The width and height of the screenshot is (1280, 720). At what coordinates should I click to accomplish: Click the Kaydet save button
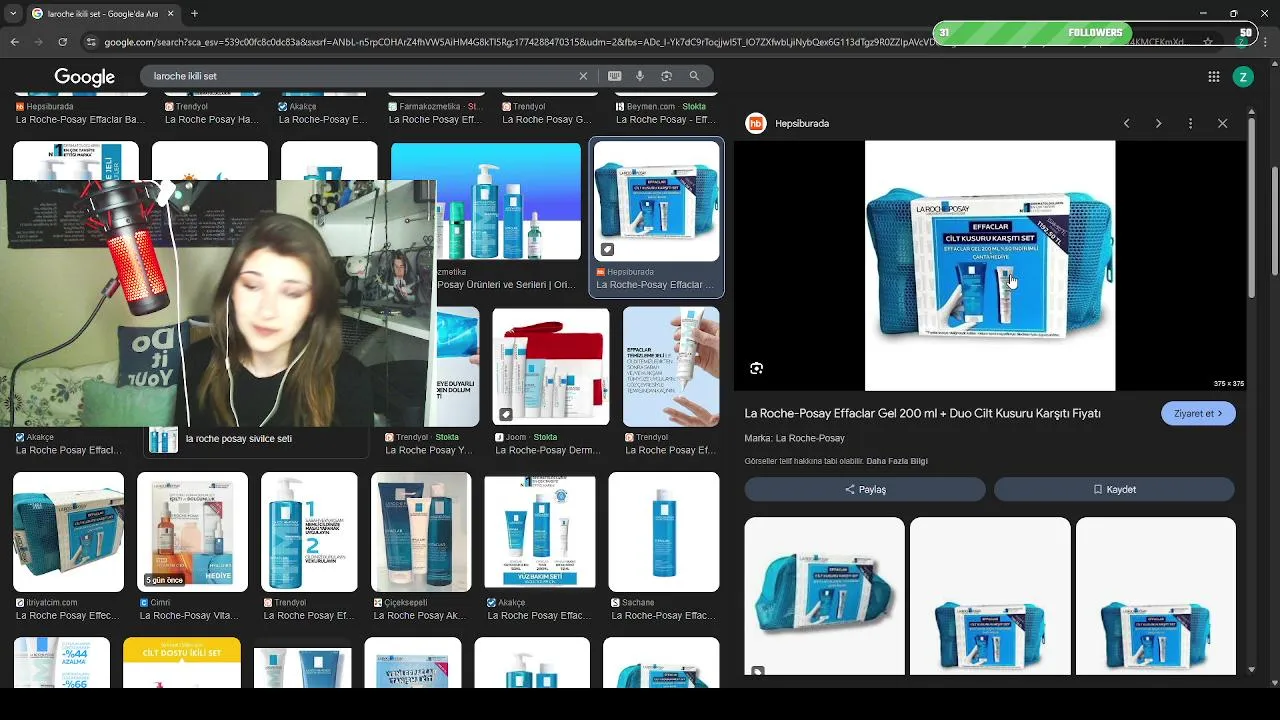pyautogui.click(x=1114, y=489)
